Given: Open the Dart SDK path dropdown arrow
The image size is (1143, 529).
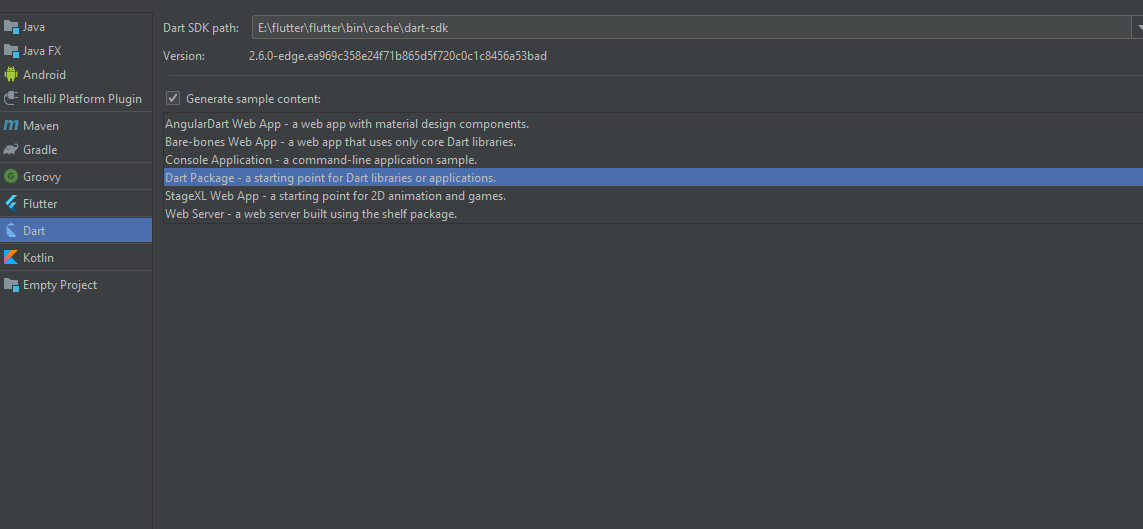Looking at the screenshot, I should pos(1138,28).
